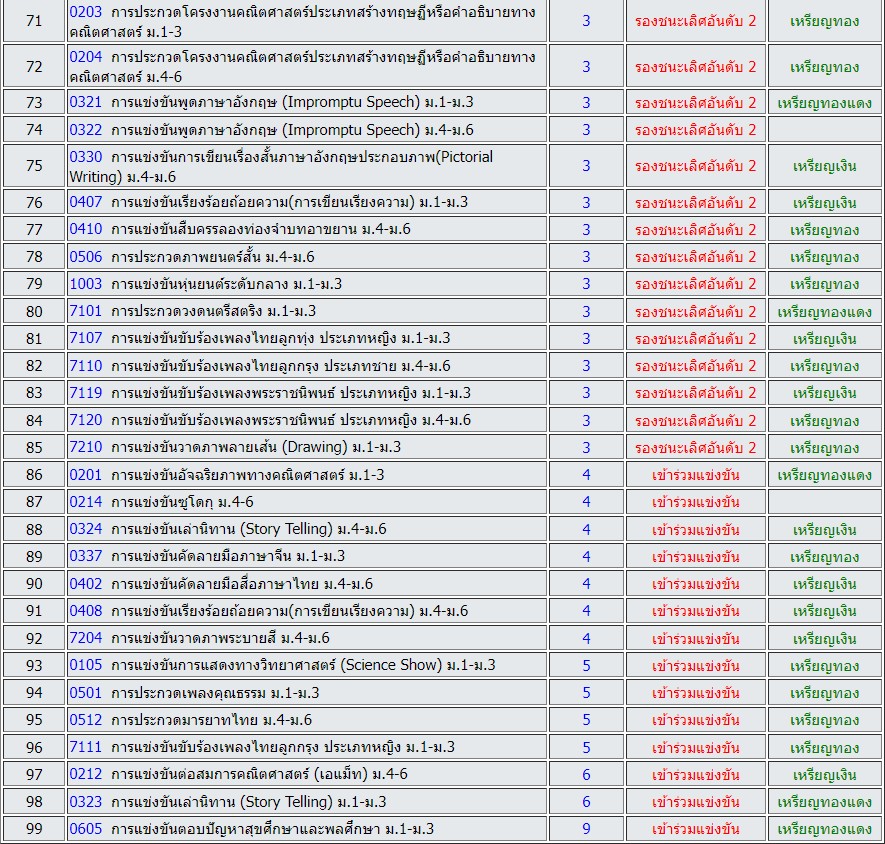
Task: Open the 7210 Drawing activity link
Action: (85, 447)
